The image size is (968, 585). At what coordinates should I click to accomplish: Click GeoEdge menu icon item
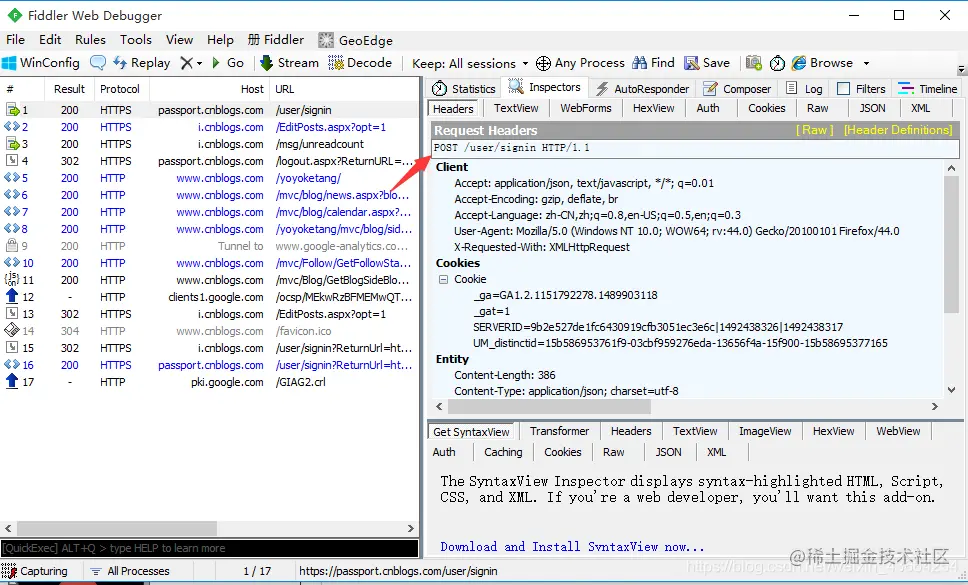click(x=356, y=40)
